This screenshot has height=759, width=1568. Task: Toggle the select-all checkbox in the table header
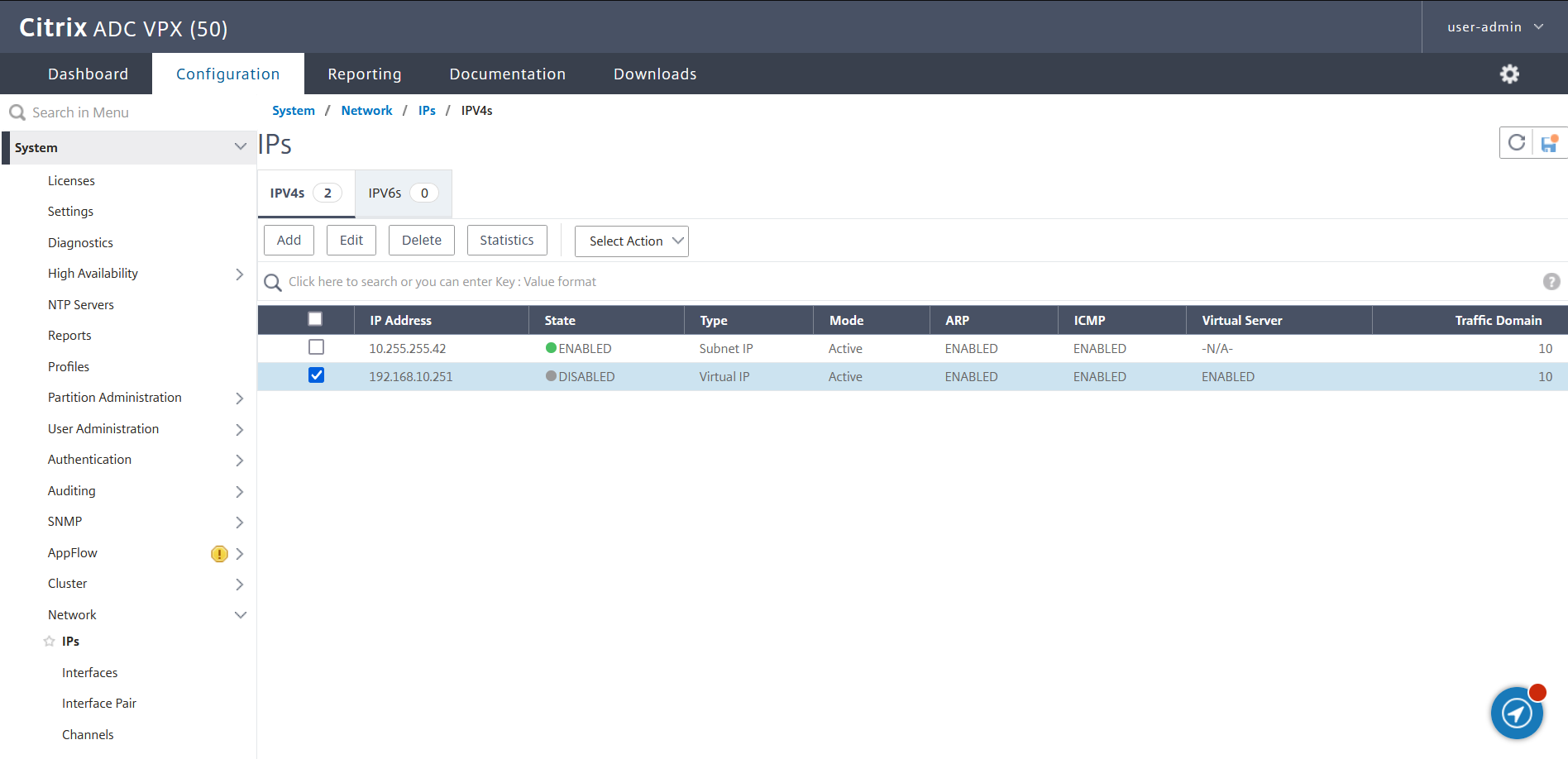[x=315, y=318]
